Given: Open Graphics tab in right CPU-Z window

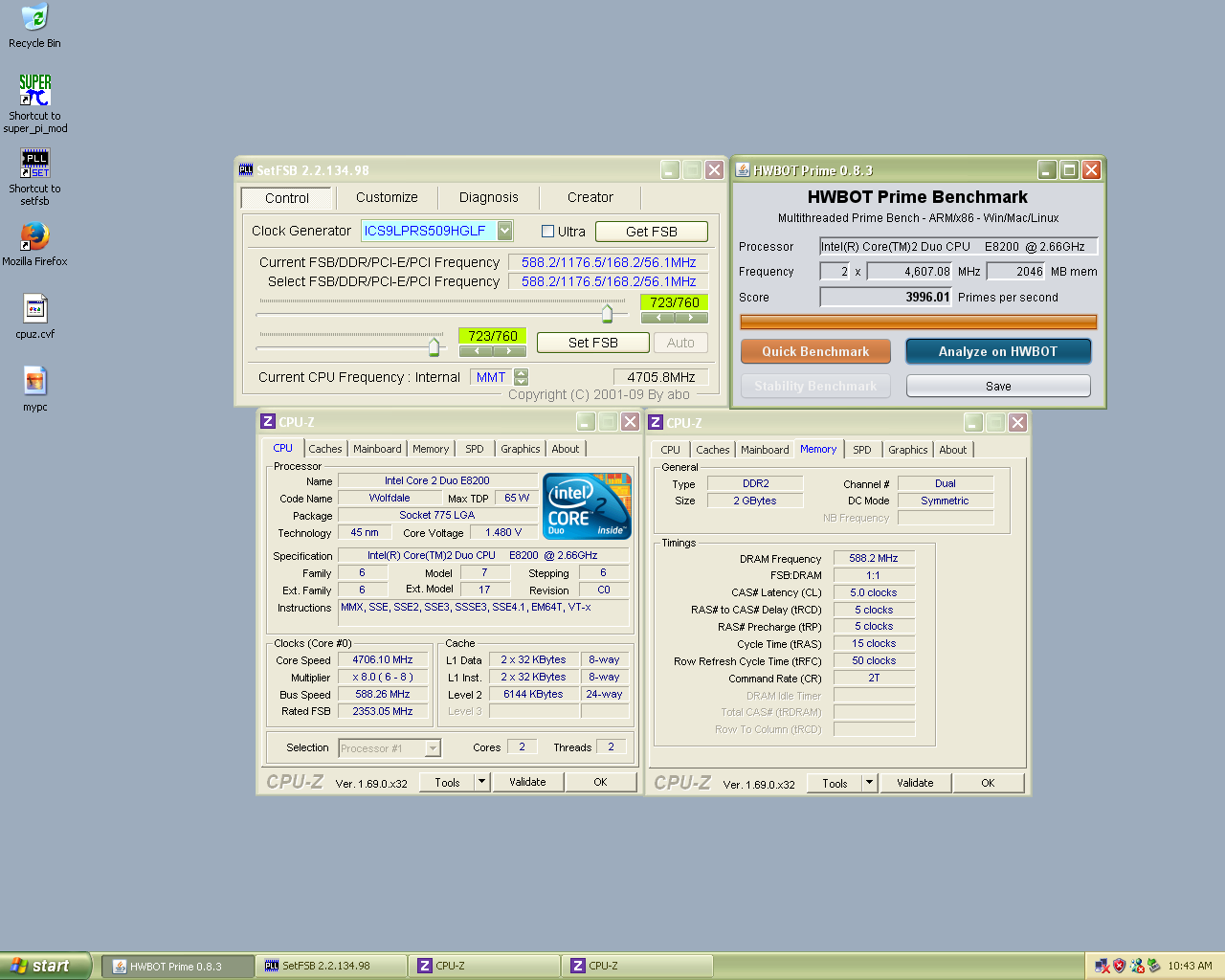Looking at the screenshot, I should (908, 450).
